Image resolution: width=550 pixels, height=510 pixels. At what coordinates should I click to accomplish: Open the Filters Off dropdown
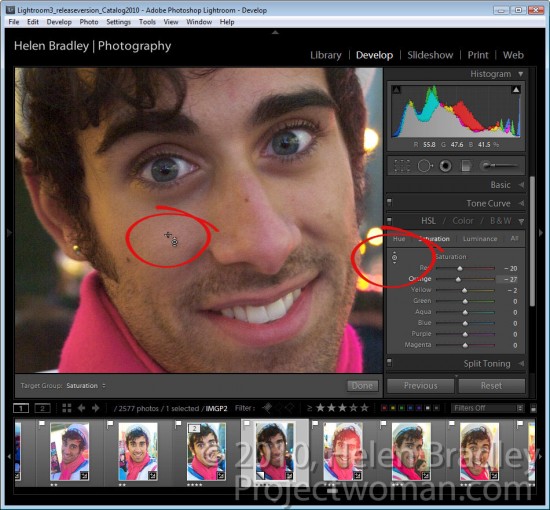[488, 408]
